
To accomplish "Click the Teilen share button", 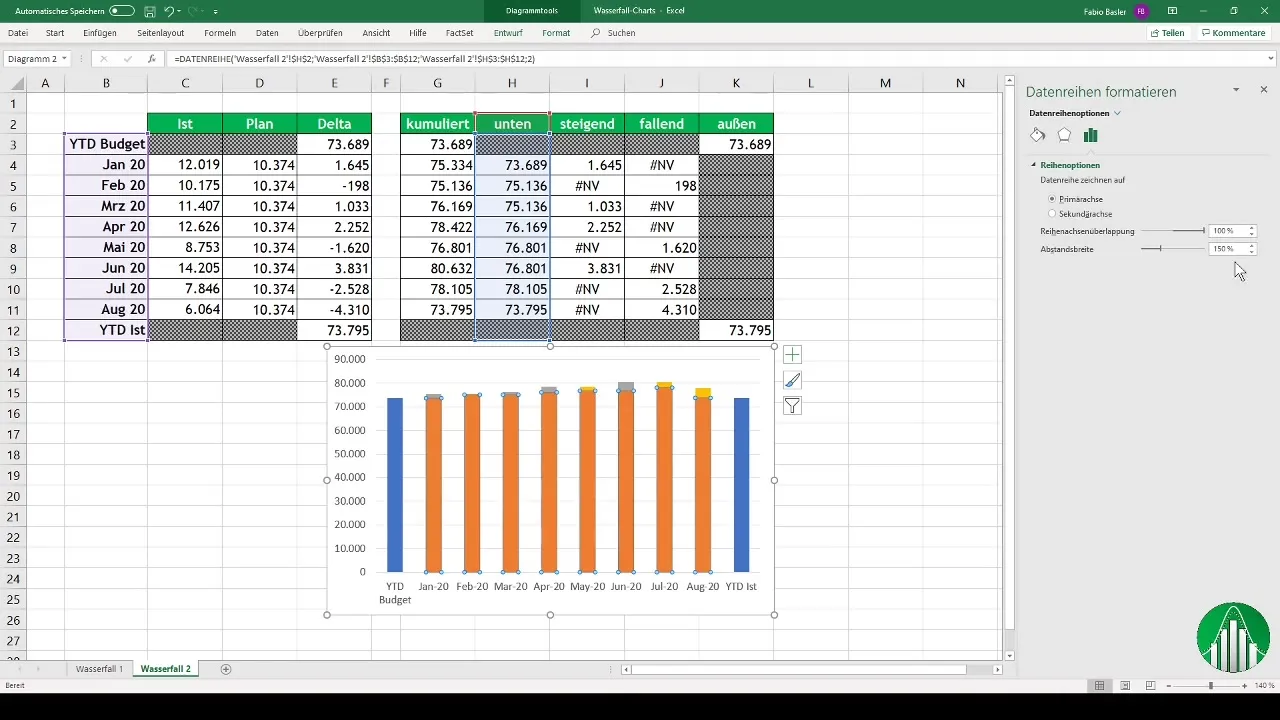I will (x=1168, y=33).
